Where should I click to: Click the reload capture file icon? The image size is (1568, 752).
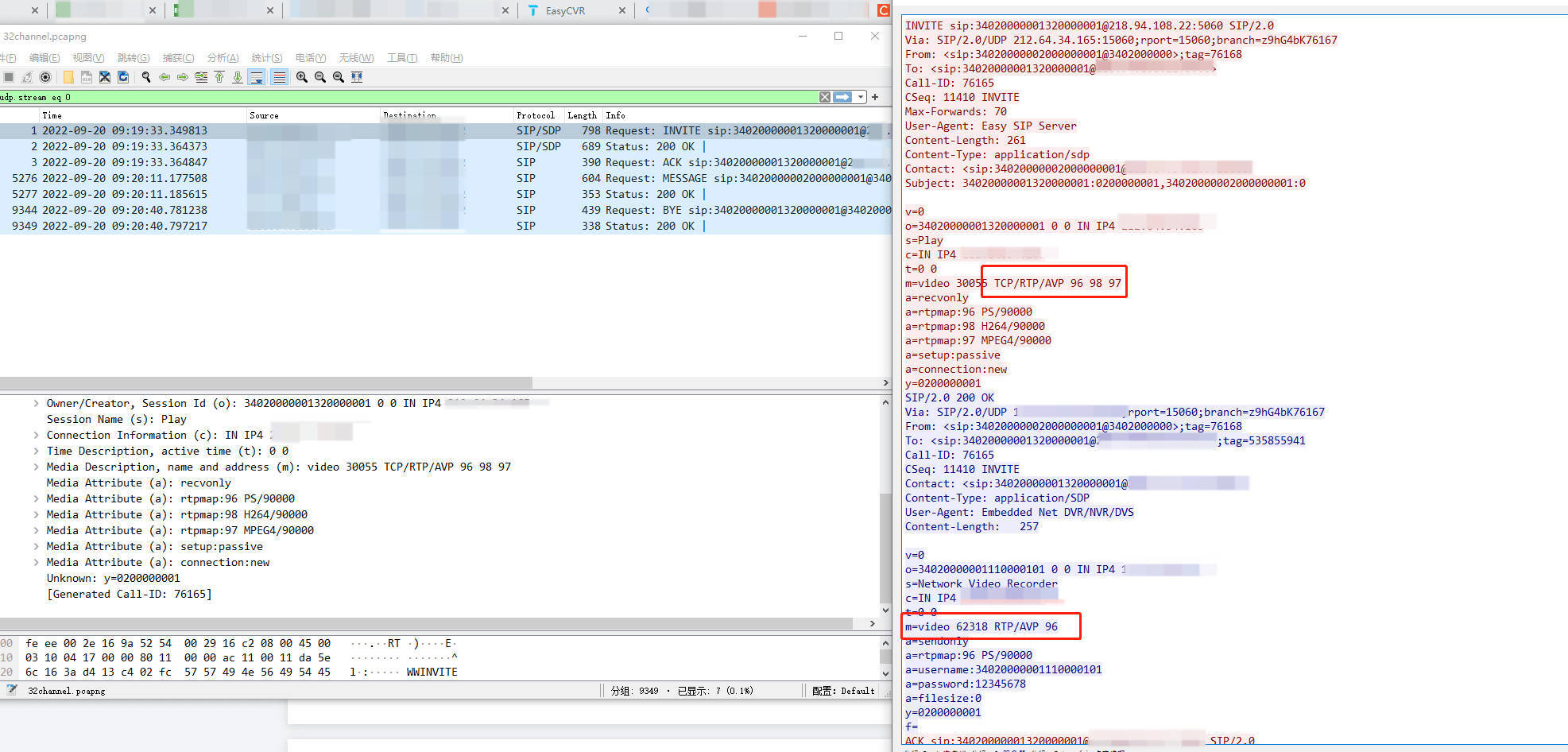123,77
